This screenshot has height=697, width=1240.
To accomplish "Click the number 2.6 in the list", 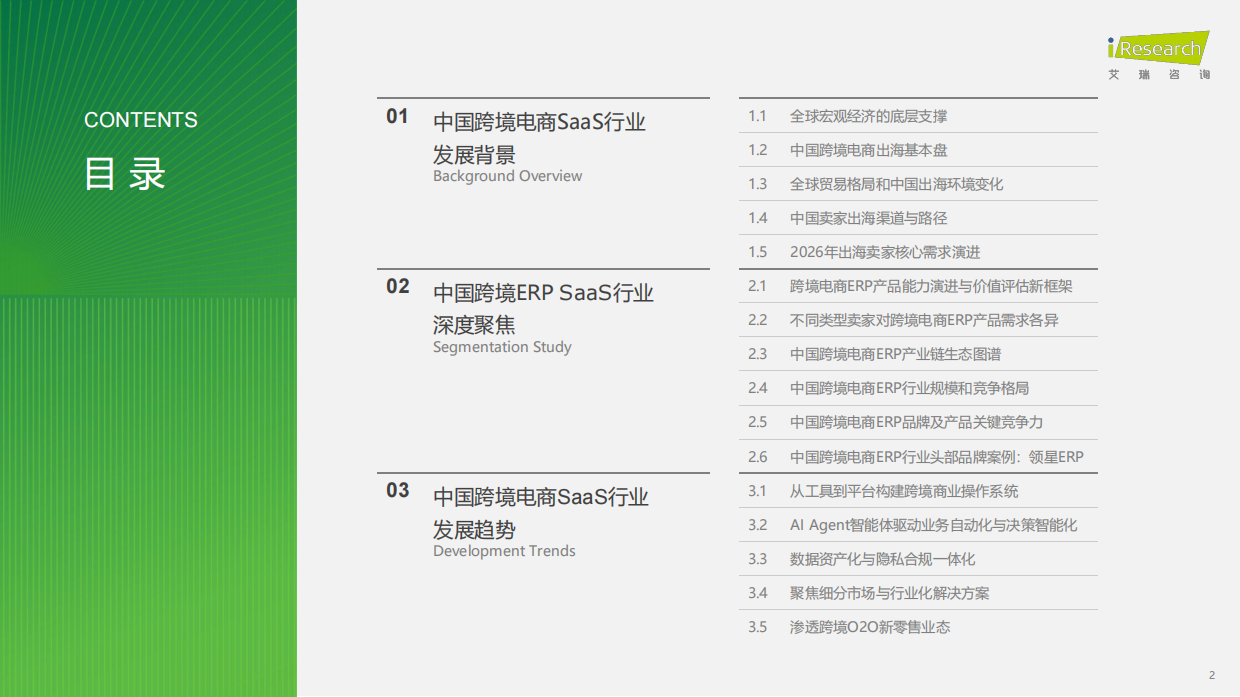I will pyautogui.click(x=757, y=457).
